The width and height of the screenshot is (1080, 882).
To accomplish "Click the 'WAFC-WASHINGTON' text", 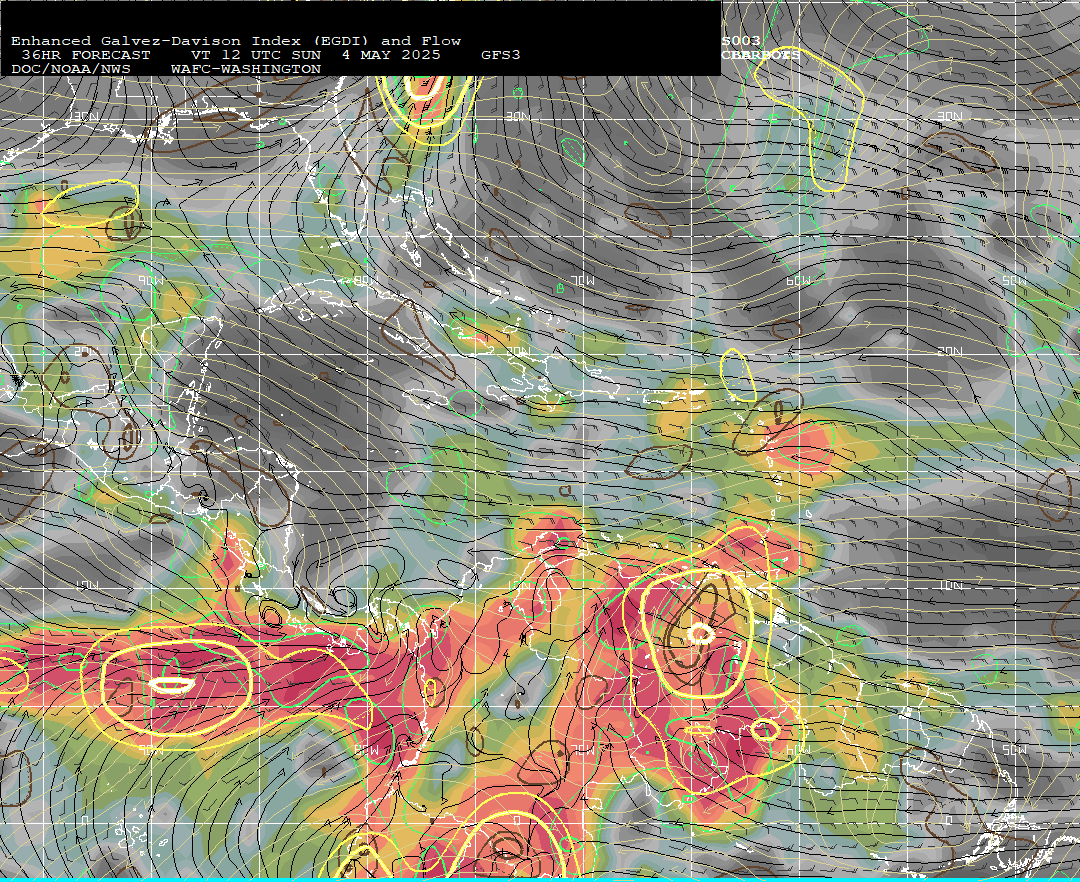I will click(x=246, y=70).
